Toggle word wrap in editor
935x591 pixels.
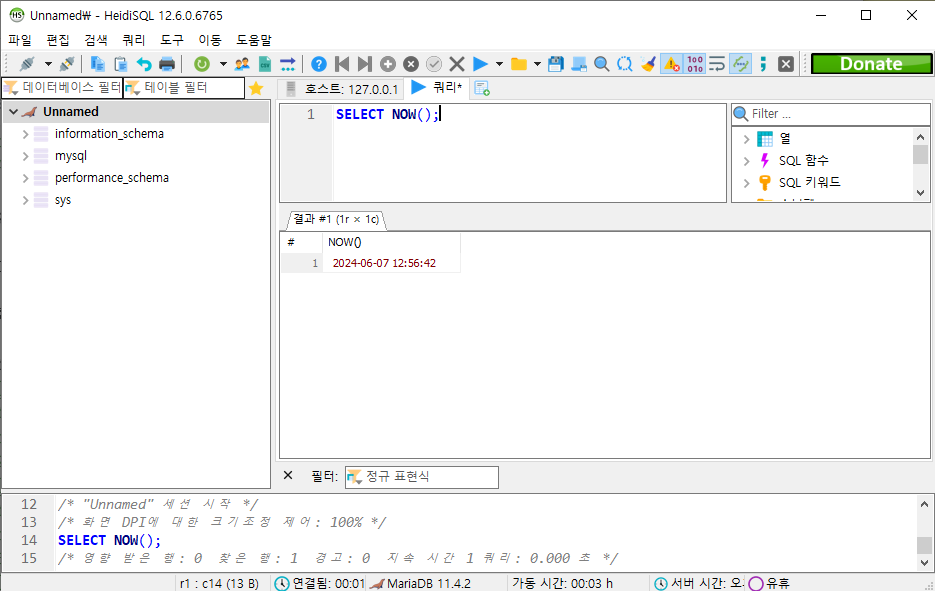(x=717, y=64)
